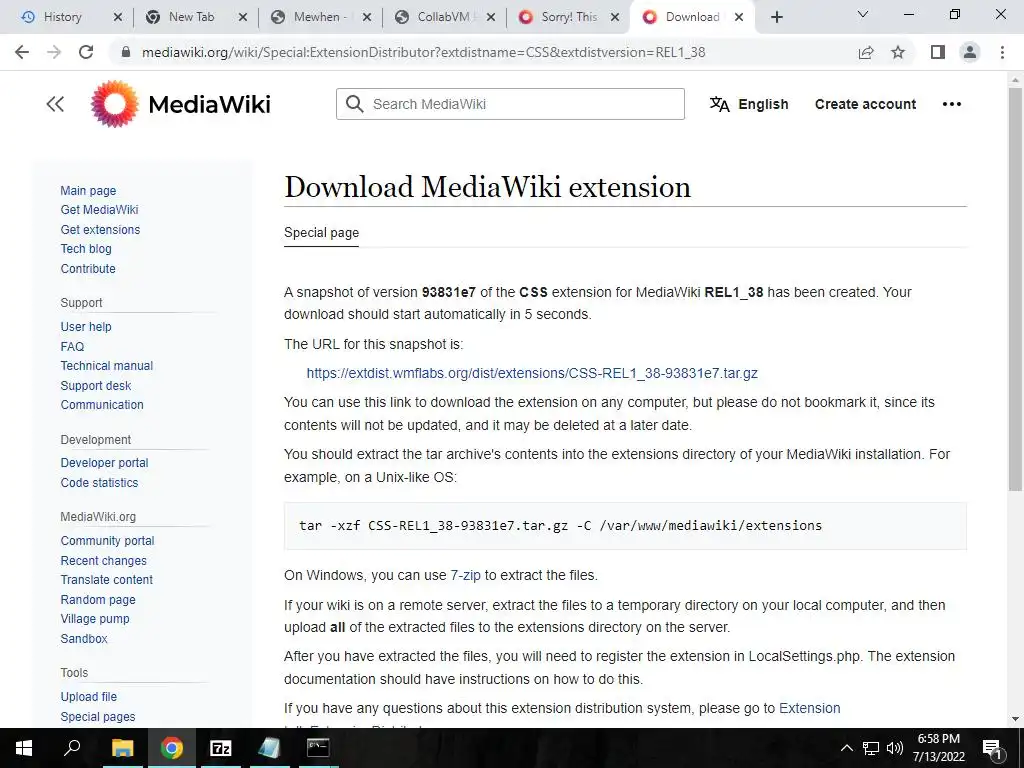Viewport: 1024px width, 768px height.
Task: Switch to the New Tab tab
Action: click(x=191, y=17)
